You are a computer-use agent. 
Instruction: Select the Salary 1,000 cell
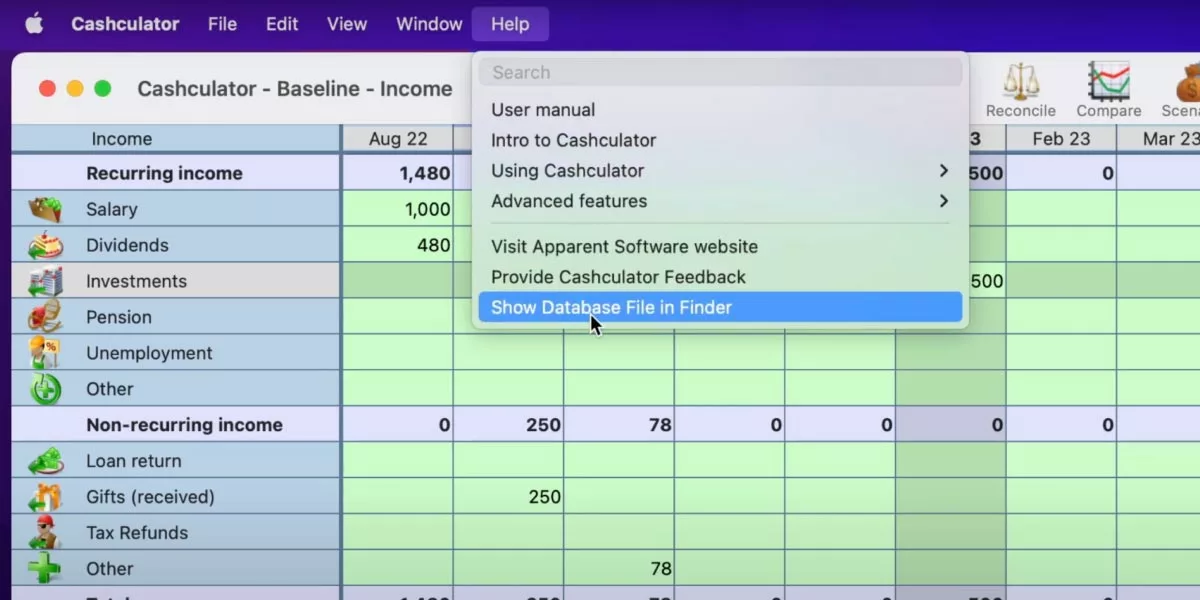[398, 209]
